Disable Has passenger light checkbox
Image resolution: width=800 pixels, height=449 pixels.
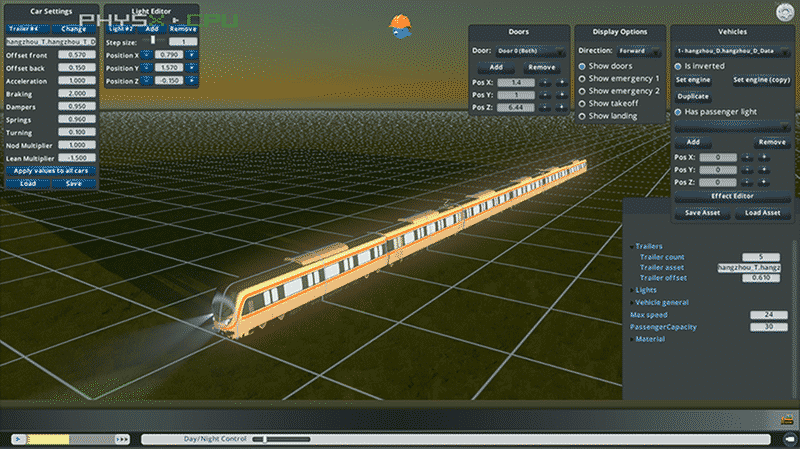coord(678,111)
